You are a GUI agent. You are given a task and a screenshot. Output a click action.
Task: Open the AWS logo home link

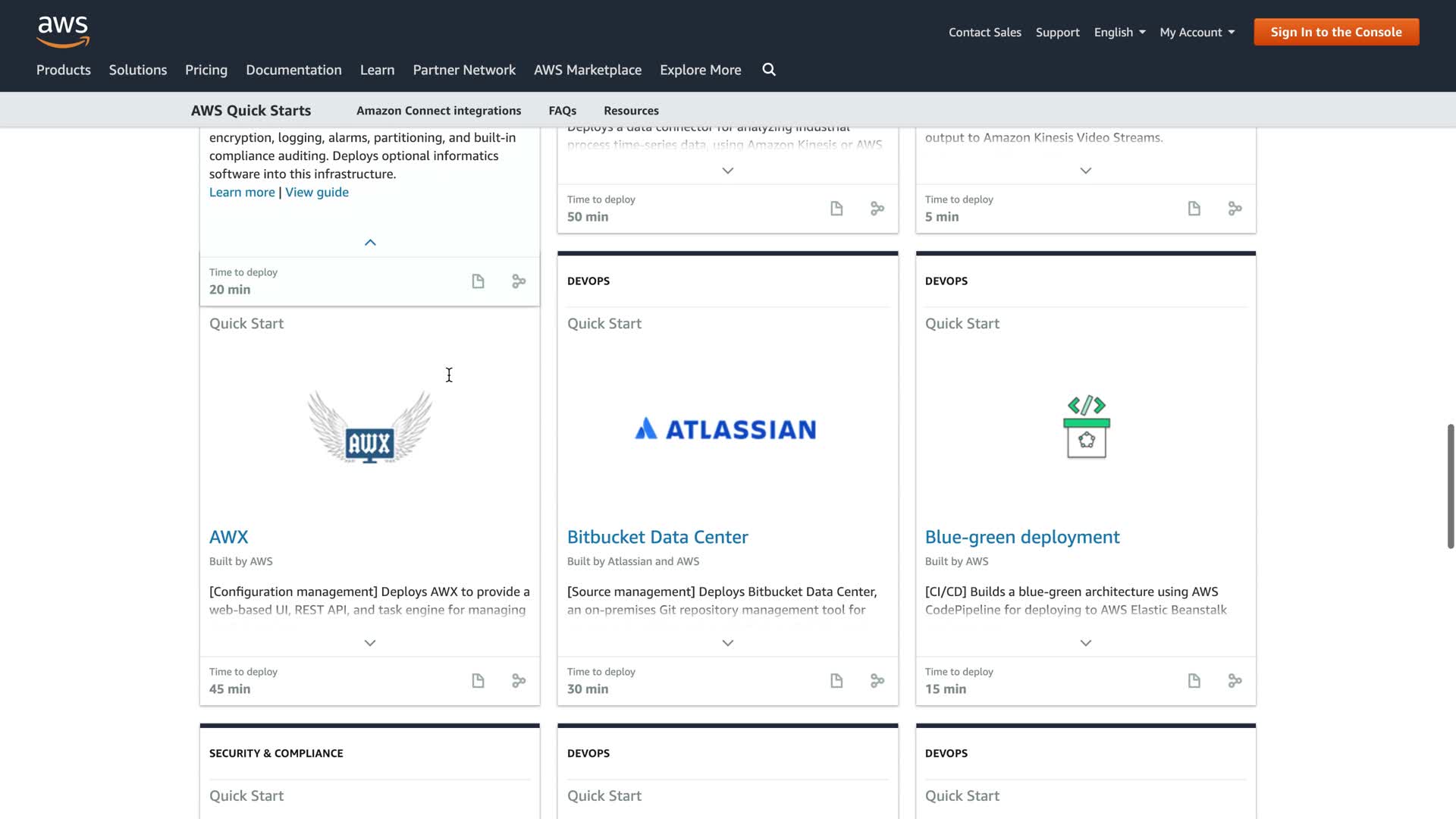point(63,31)
